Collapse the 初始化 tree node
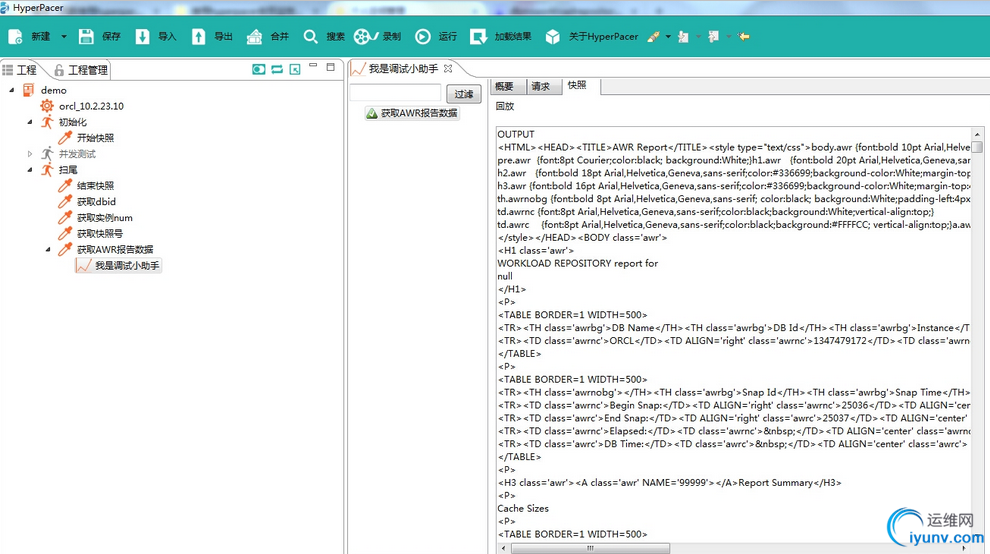Viewport: 990px width, 554px height. tap(30, 122)
